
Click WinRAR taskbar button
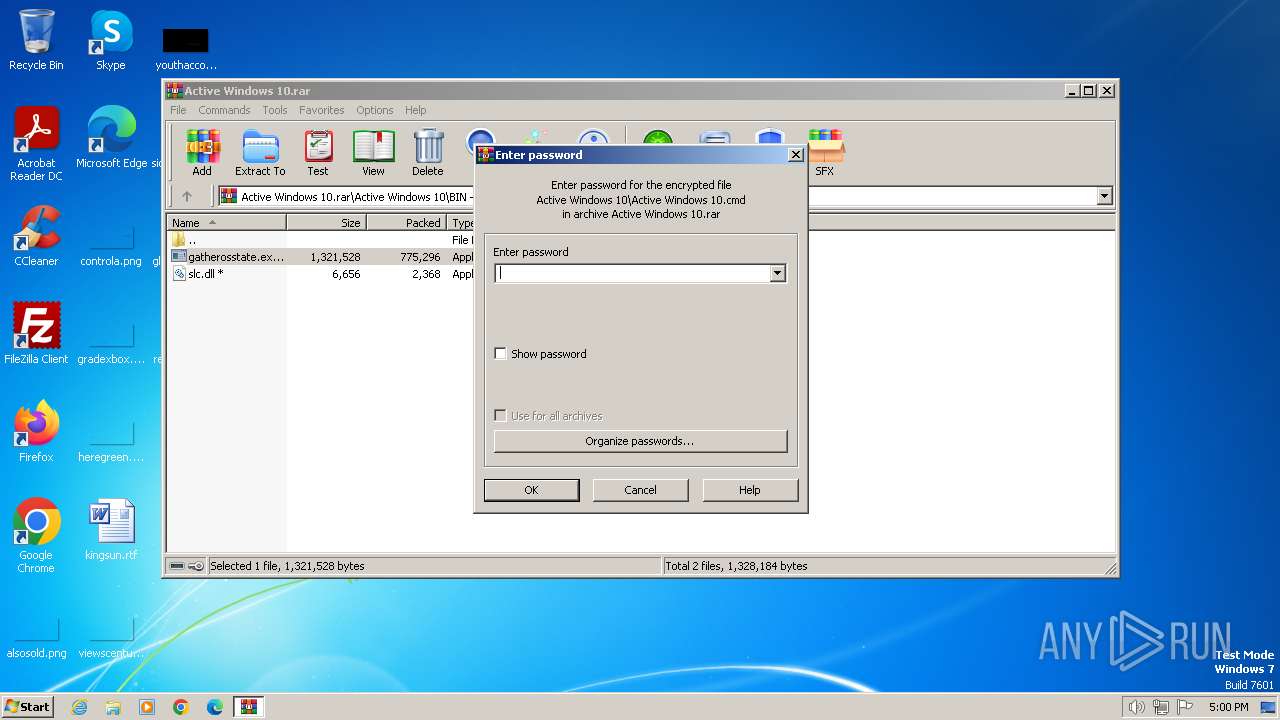(x=249, y=707)
